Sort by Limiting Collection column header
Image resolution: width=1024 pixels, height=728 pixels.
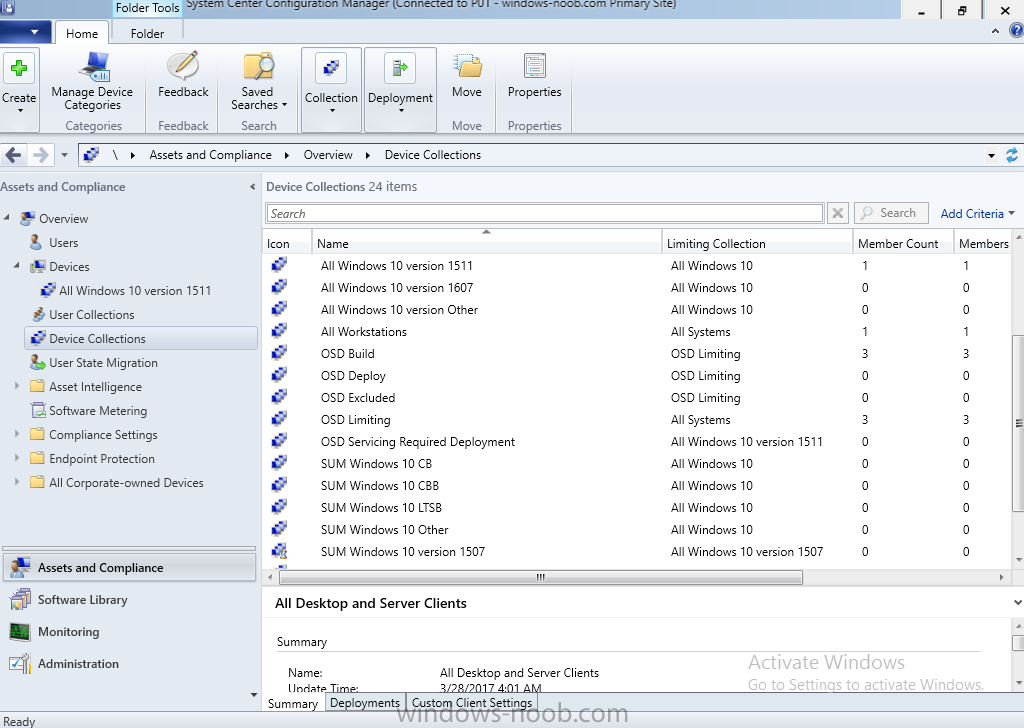(x=757, y=243)
